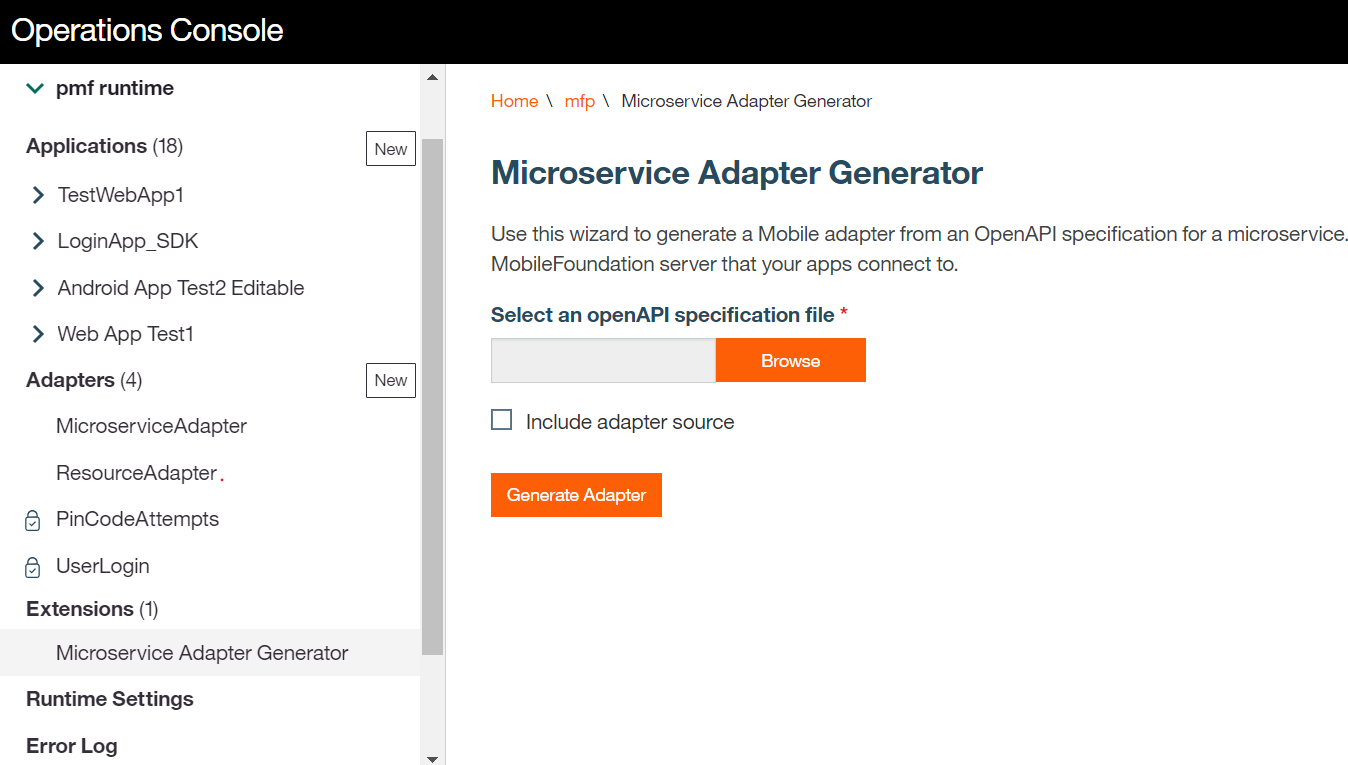Open the mfp breadcrumb link
The image size is (1348, 765).
click(579, 101)
